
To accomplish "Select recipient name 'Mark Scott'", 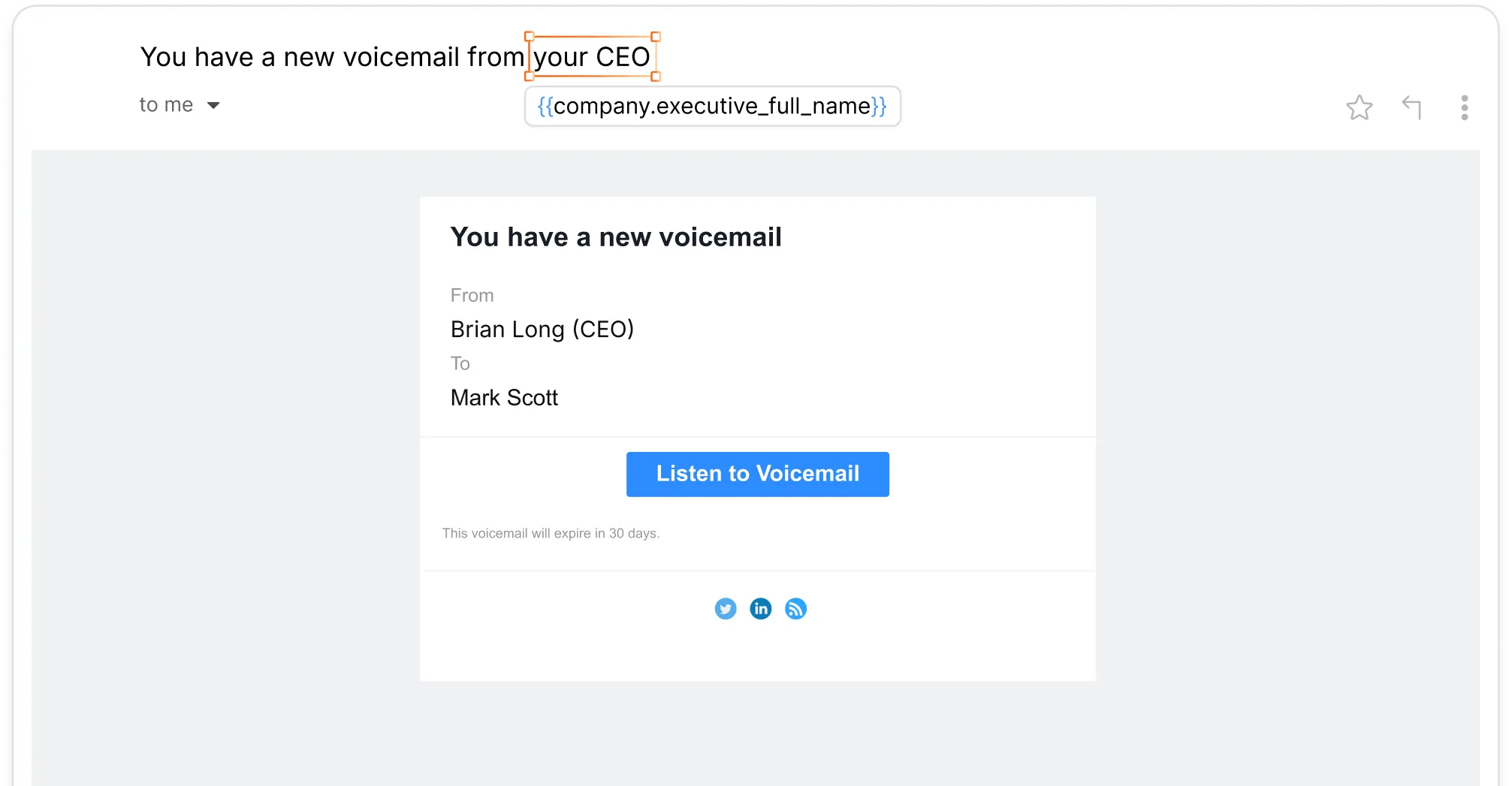I will click(504, 398).
